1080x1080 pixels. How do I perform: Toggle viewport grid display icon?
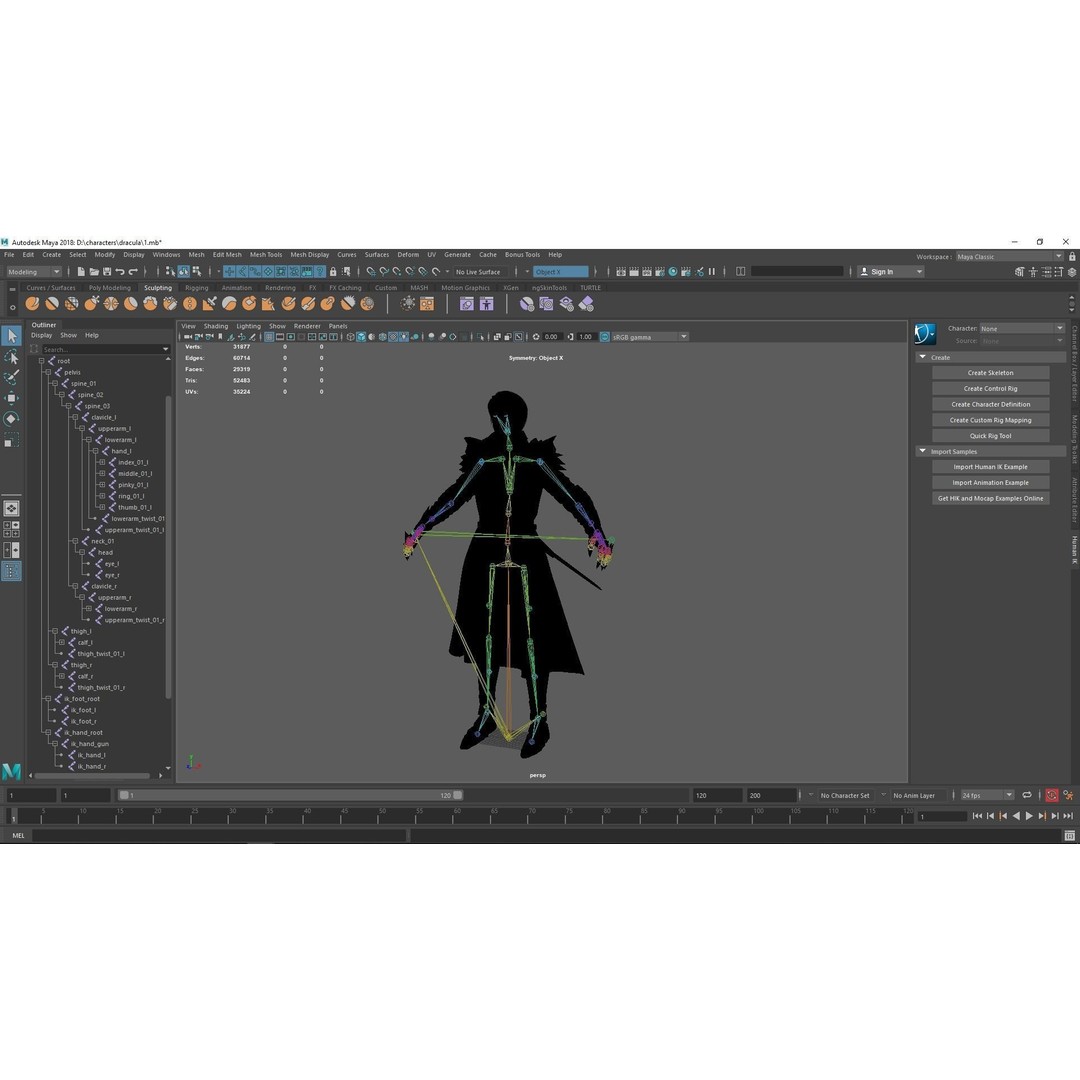(x=269, y=337)
